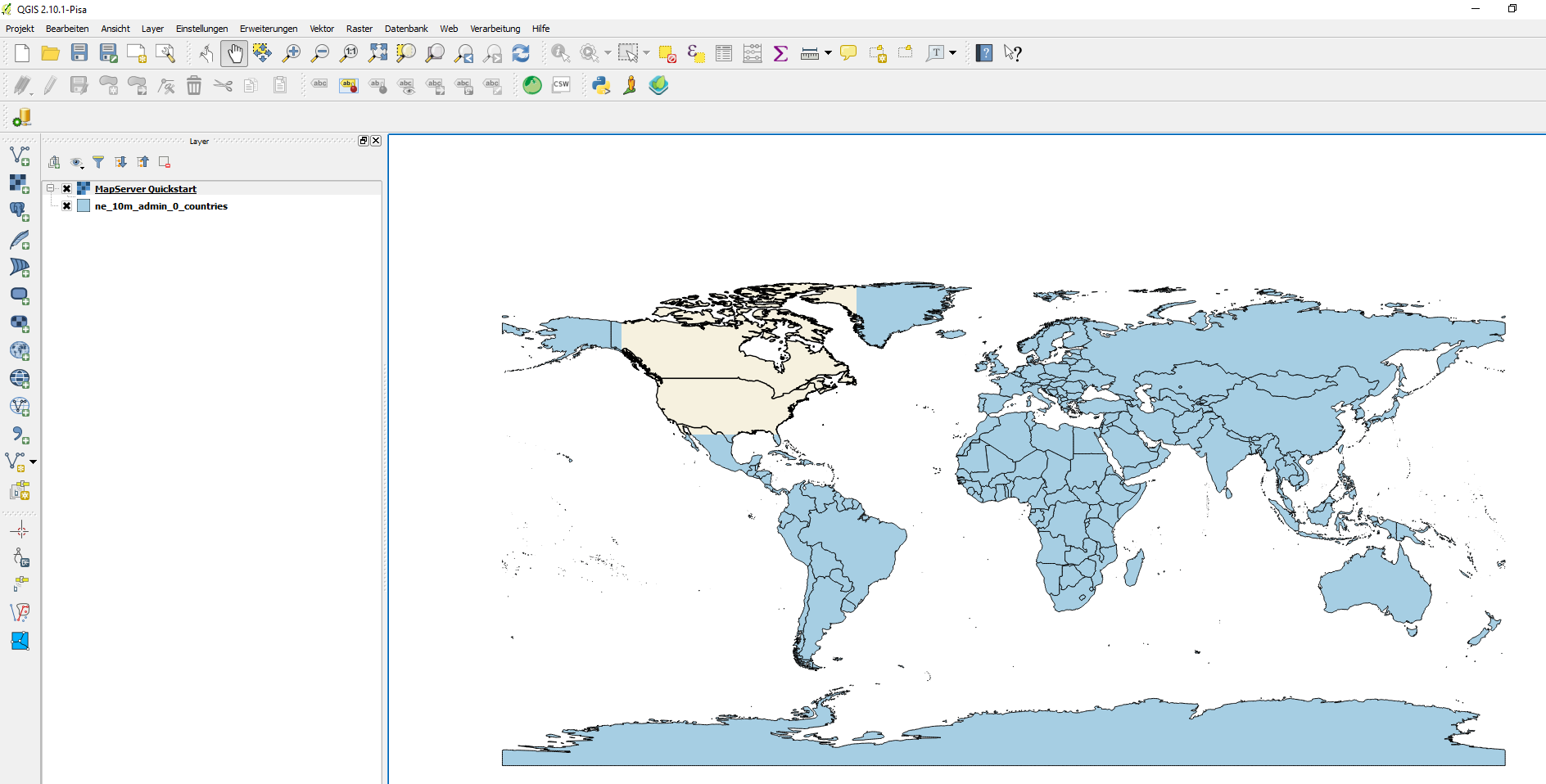Activate What's This help cursor

1013,53
